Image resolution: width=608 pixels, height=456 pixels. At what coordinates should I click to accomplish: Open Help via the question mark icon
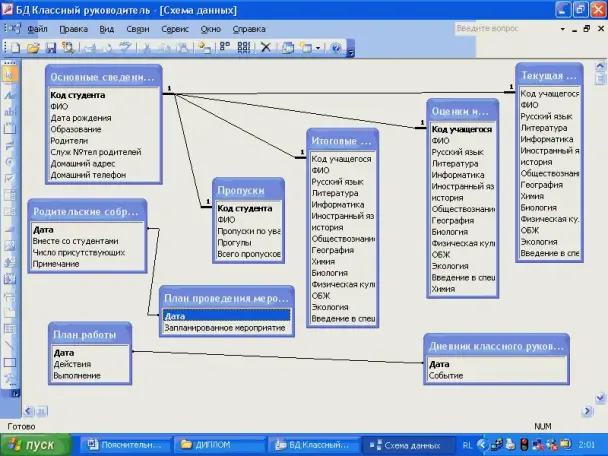pos(336,47)
